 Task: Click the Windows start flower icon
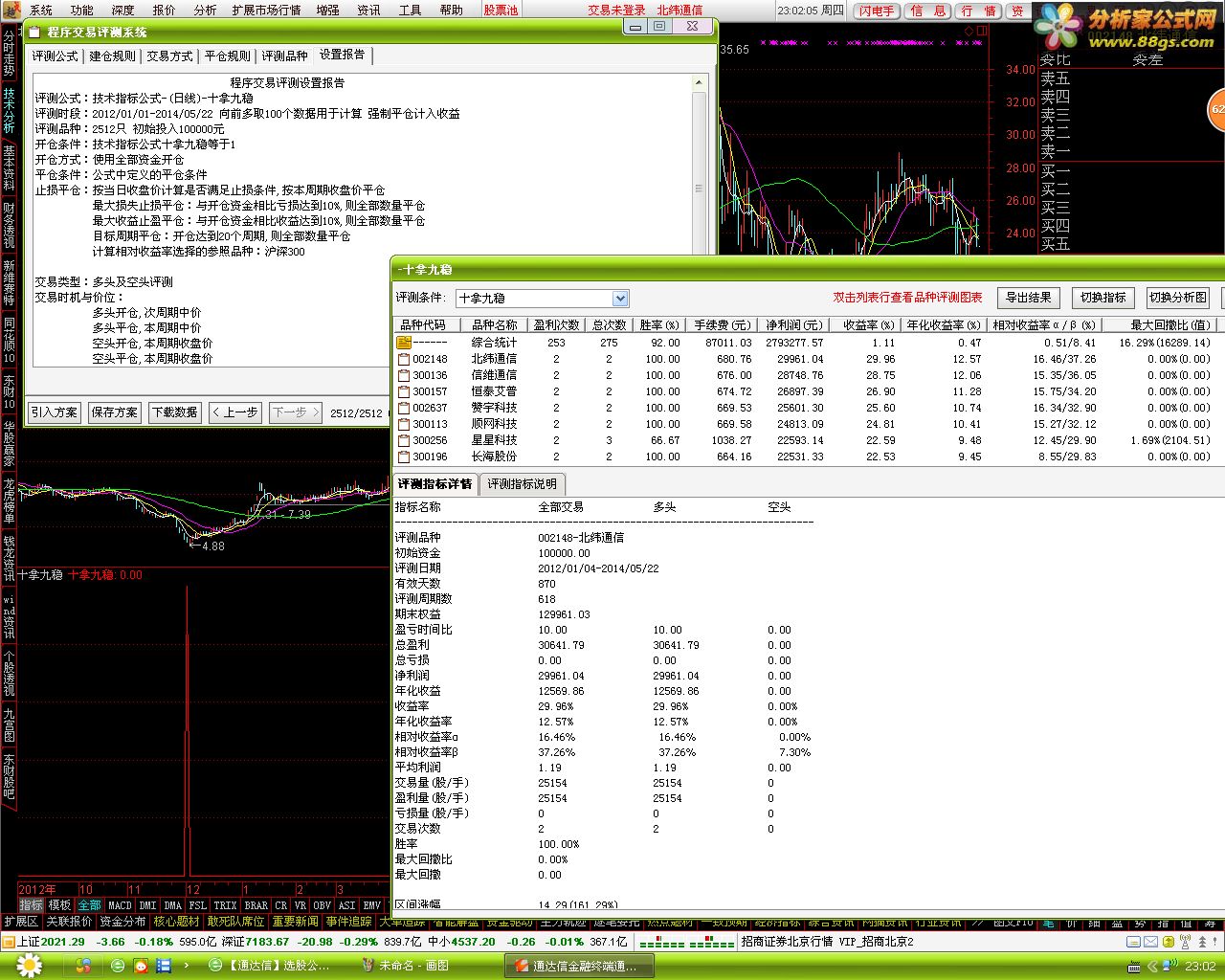[30, 966]
